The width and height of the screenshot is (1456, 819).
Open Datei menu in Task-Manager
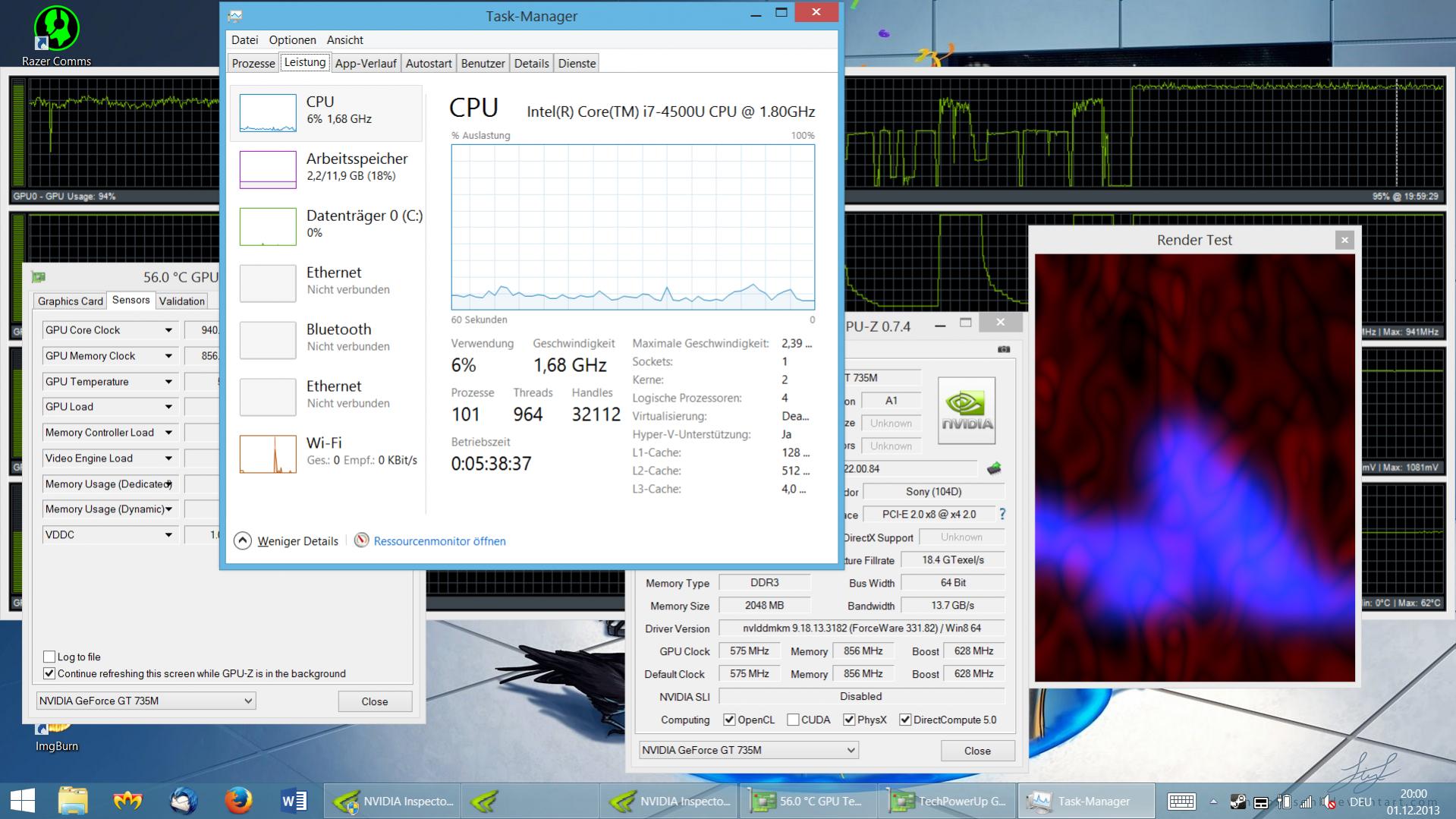[x=244, y=39]
